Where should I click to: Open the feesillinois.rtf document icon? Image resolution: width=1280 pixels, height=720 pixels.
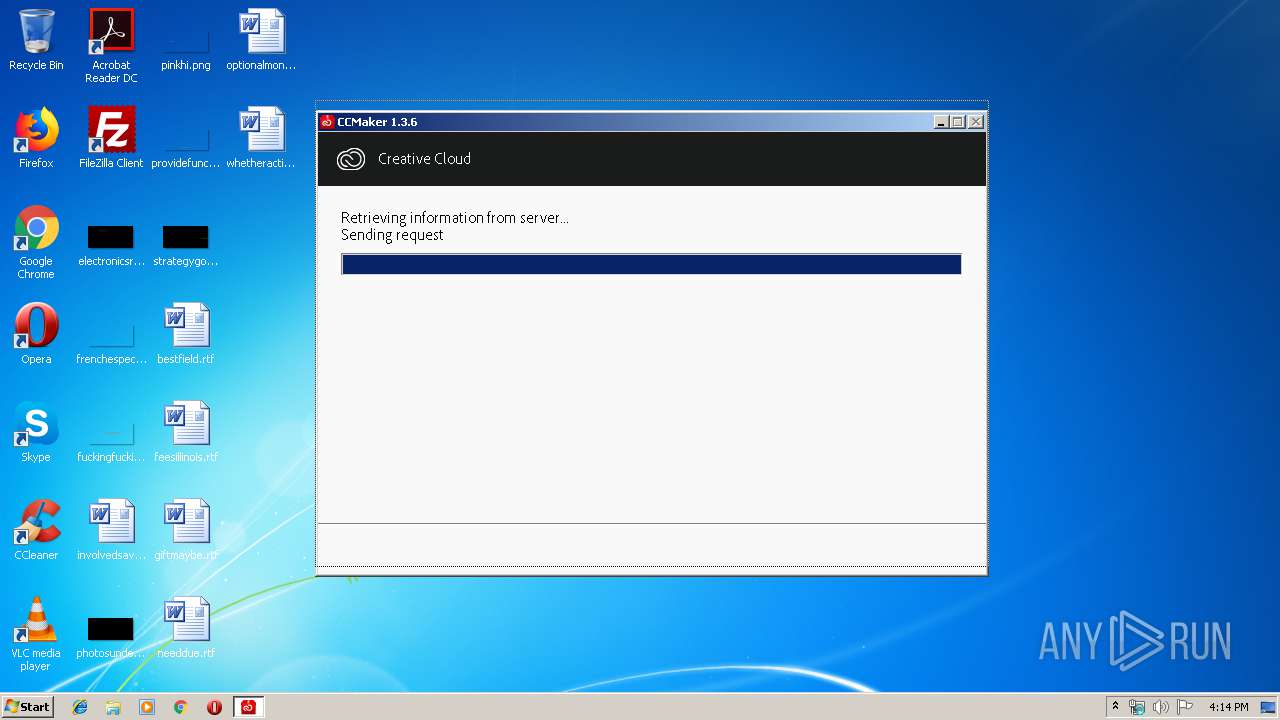pyautogui.click(x=186, y=424)
